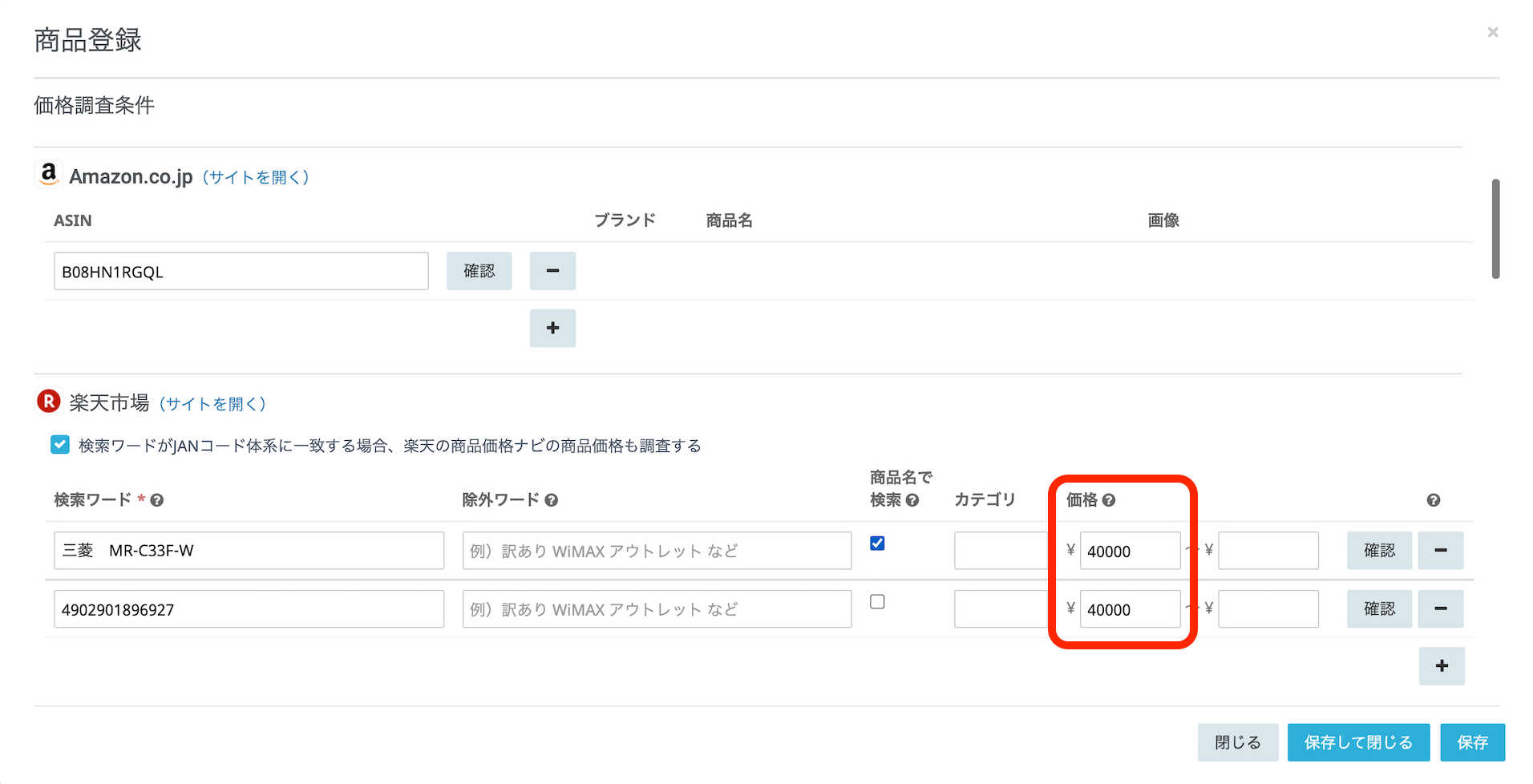
Task: Click 確認 button next to ASIN
Action: click(x=479, y=271)
